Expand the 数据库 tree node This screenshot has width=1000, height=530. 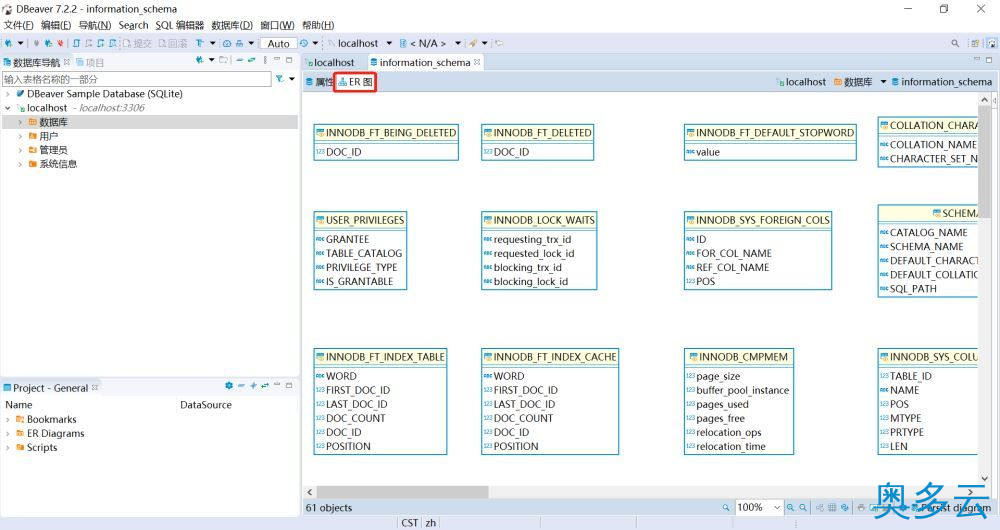tap(20, 122)
